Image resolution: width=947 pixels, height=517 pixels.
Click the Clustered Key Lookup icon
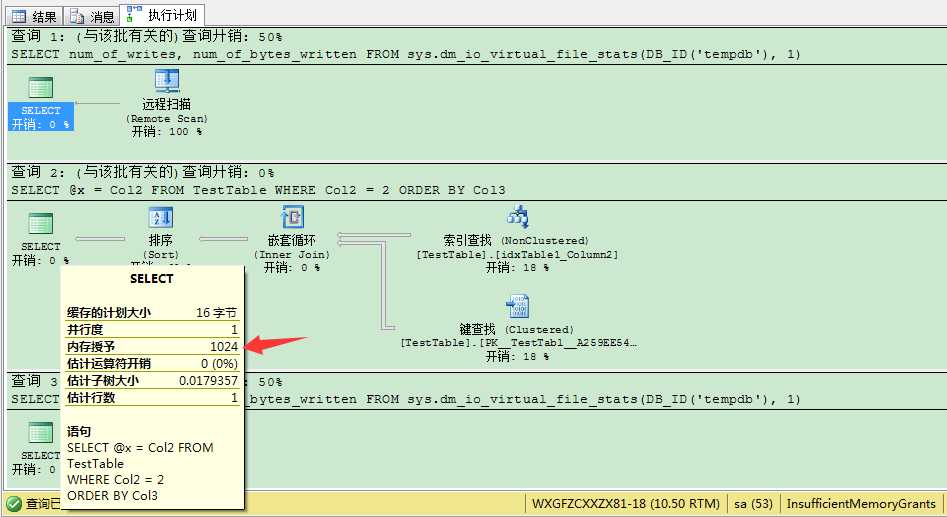[518, 306]
